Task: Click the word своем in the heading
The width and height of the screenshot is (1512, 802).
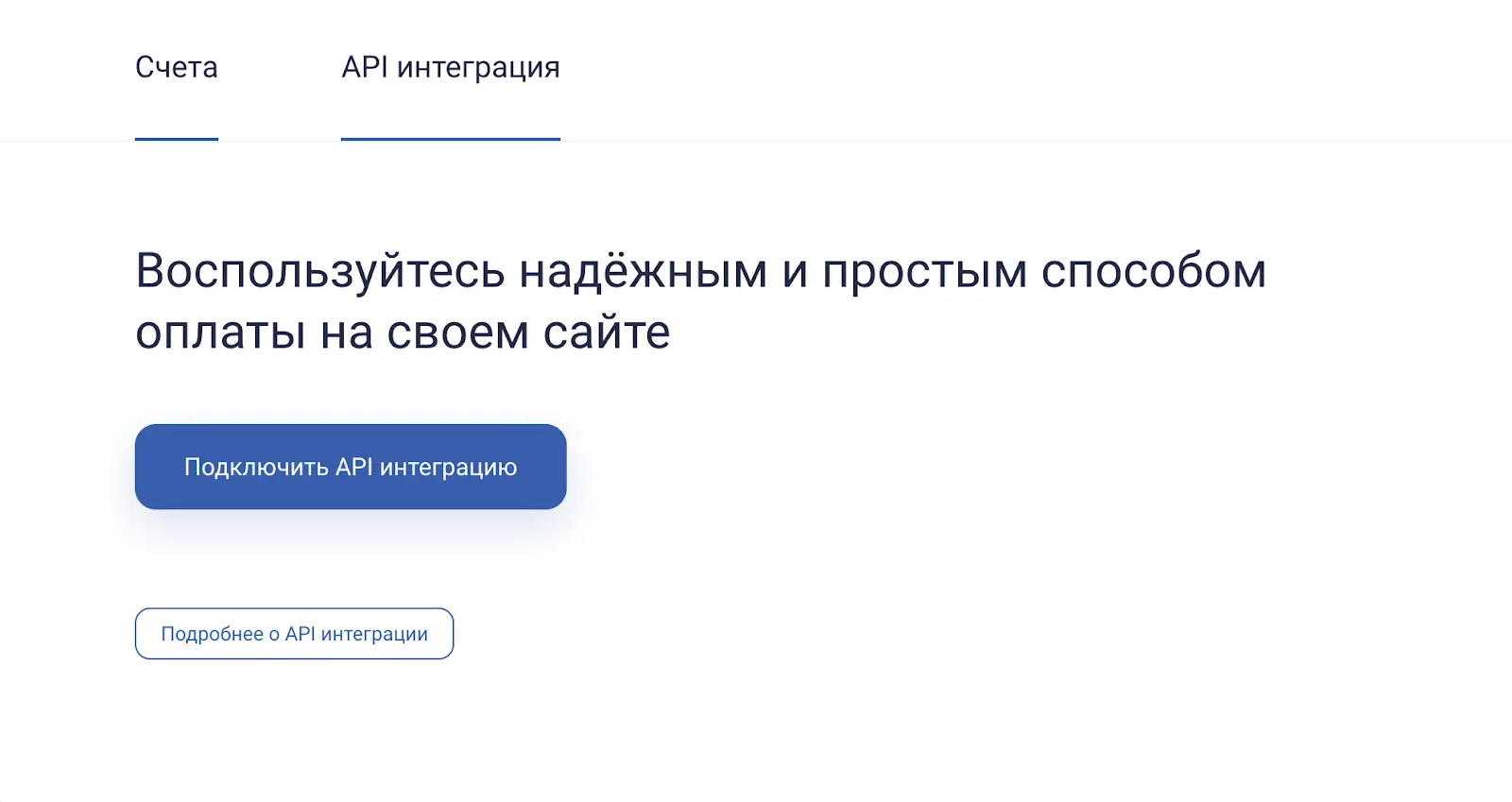Action: click(457, 333)
